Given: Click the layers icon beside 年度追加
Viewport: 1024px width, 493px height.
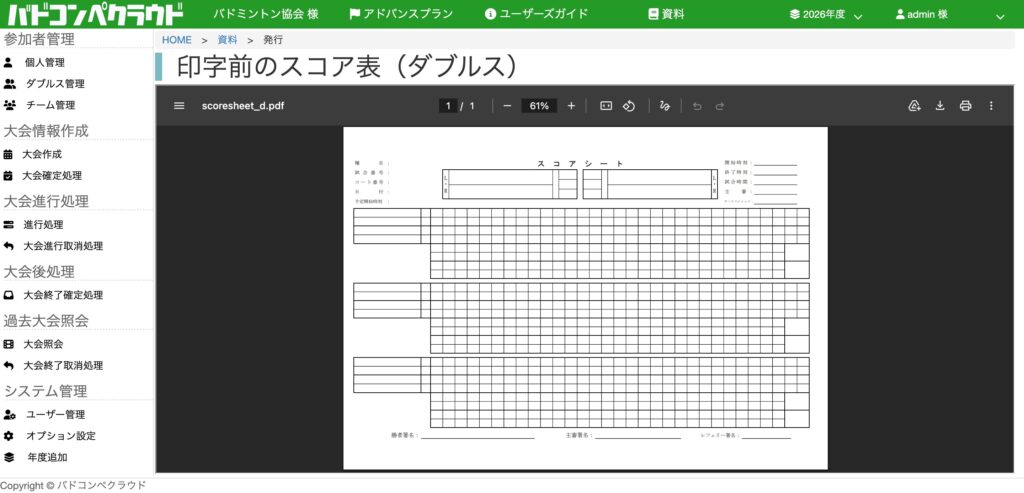Looking at the screenshot, I should pos(8,457).
